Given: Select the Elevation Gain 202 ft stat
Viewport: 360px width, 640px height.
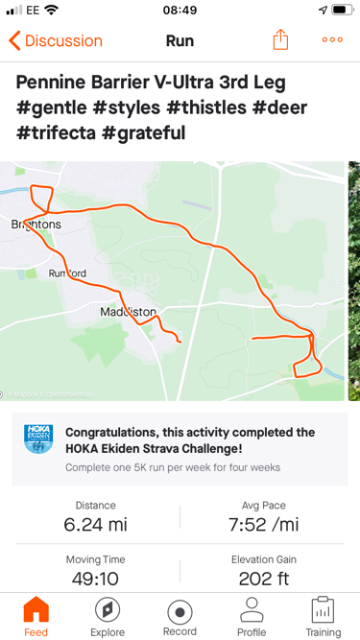Looking at the screenshot, I should (x=264, y=571).
